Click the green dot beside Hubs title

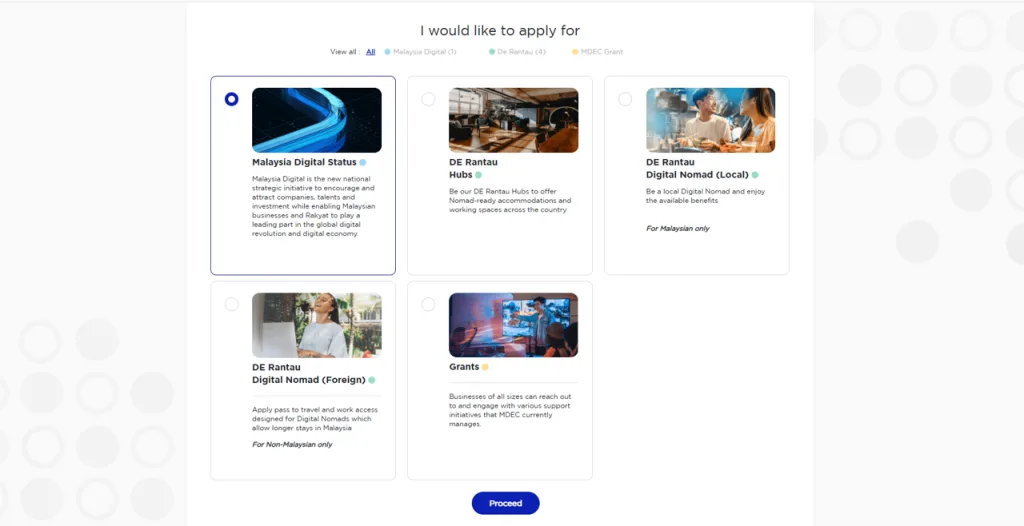(x=478, y=175)
